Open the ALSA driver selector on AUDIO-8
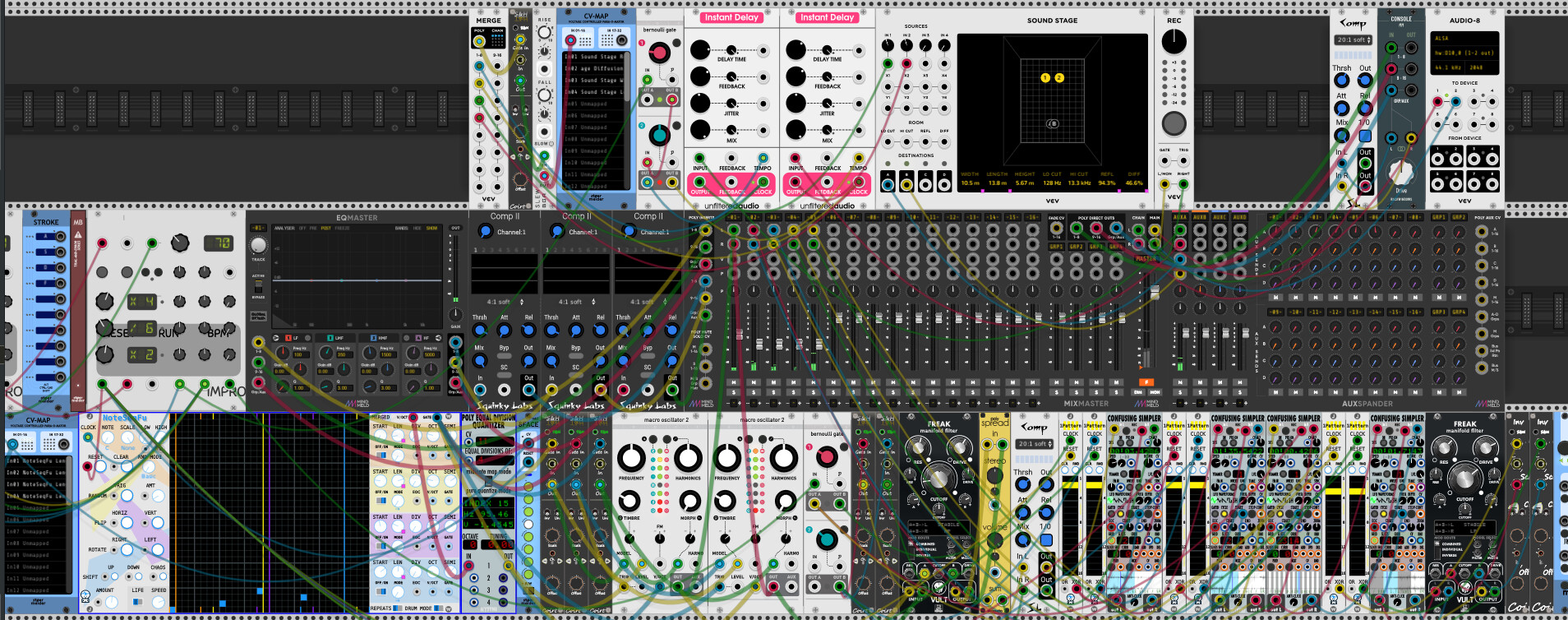 coord(1465,38)
